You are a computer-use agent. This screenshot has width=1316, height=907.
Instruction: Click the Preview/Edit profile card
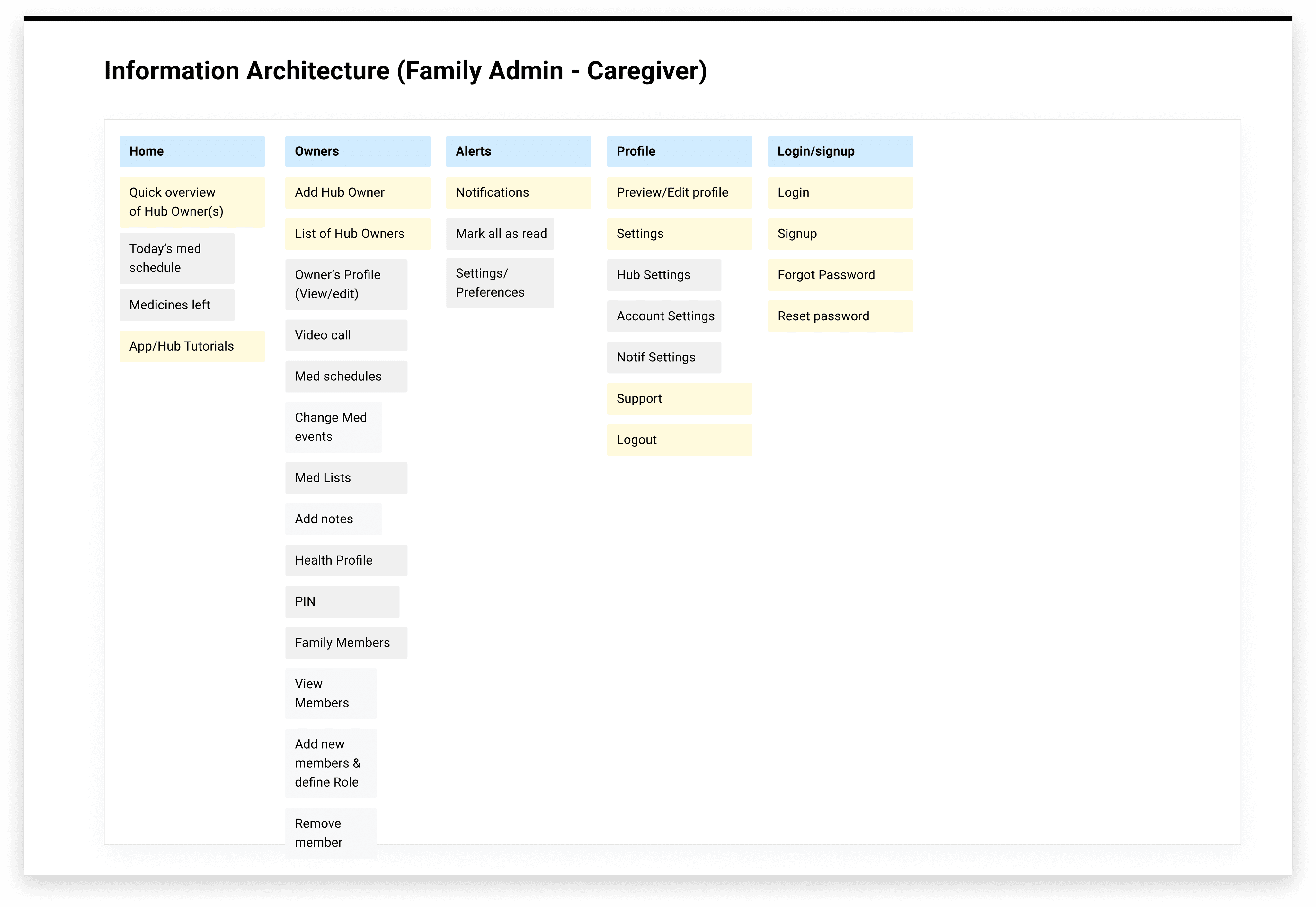tap(679, 193)
